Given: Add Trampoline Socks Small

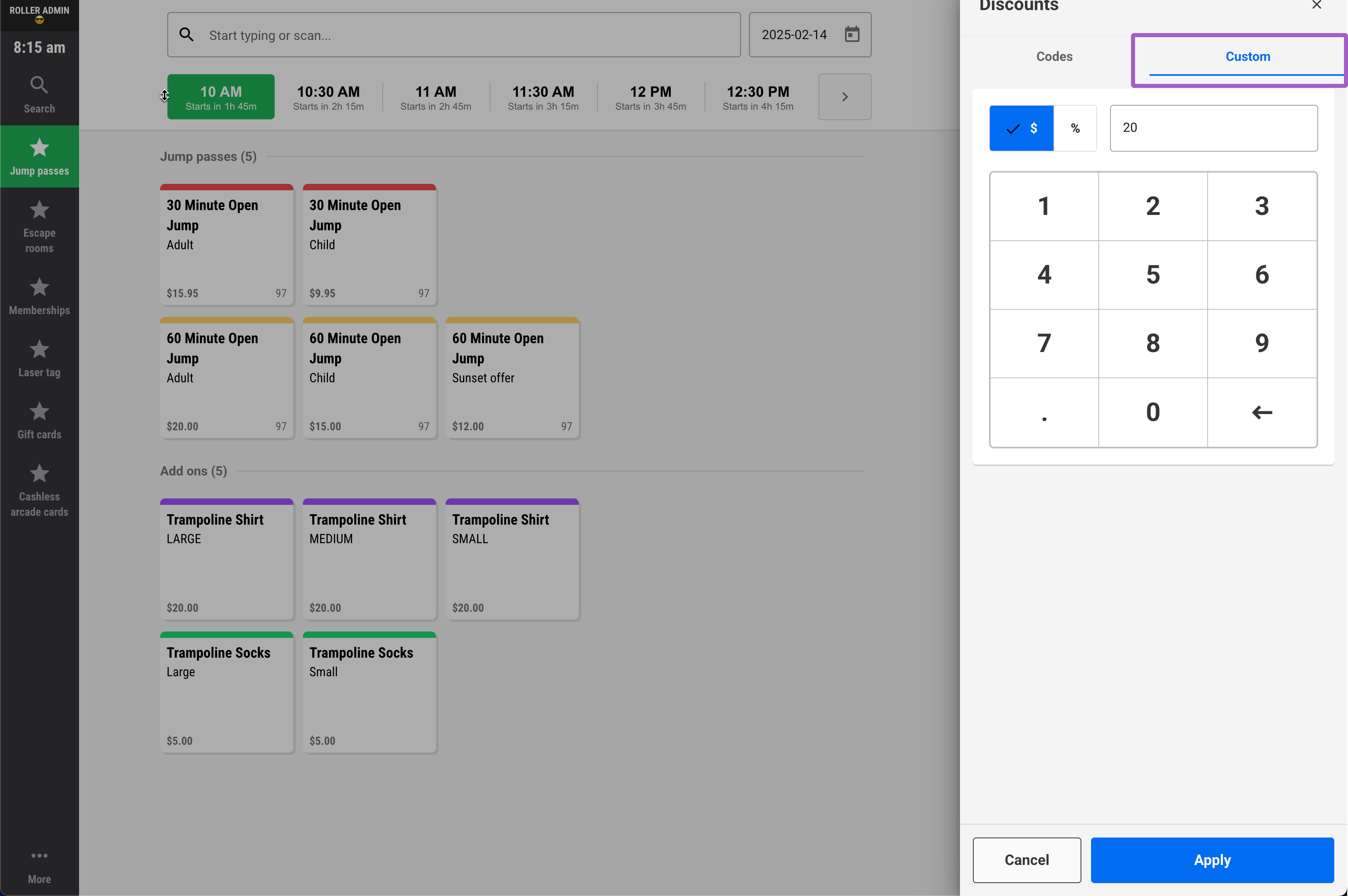Looking at the screenshot, I should pyautogui.click(x=369, y=692).
